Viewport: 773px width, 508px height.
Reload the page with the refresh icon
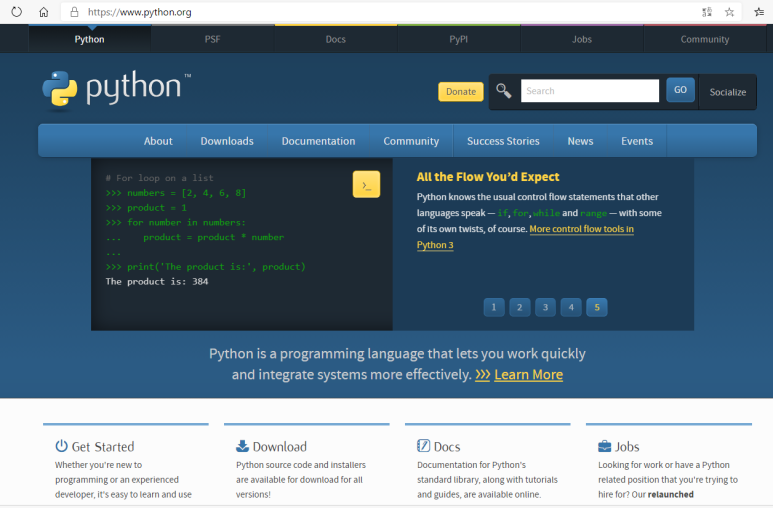[x=16, y=12]
